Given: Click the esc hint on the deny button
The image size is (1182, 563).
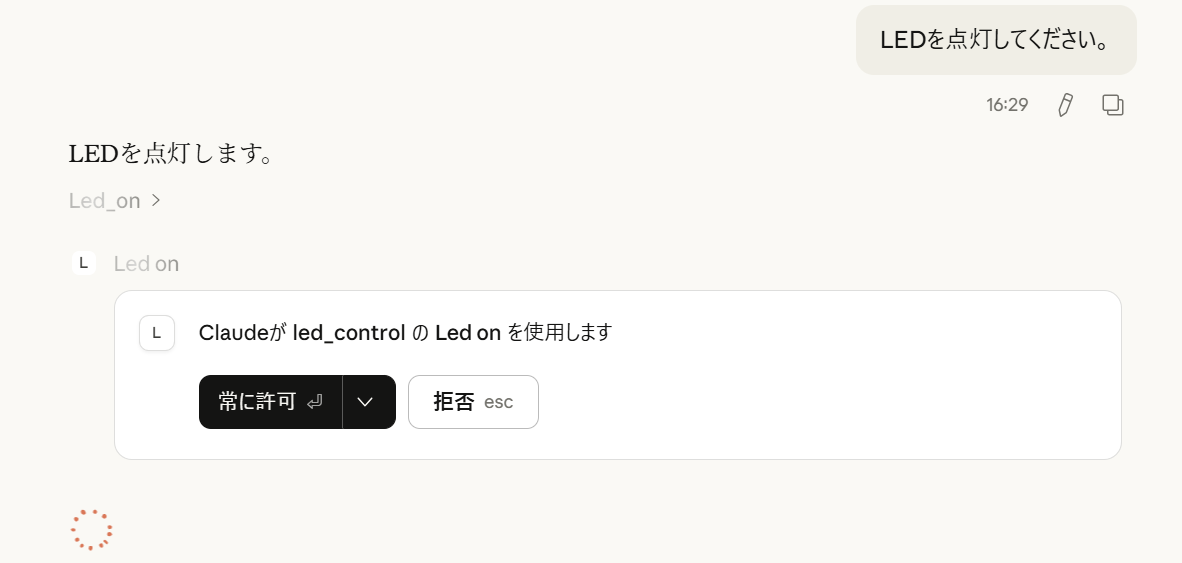Looking at the screenshot, I should [x=498, y=402].
